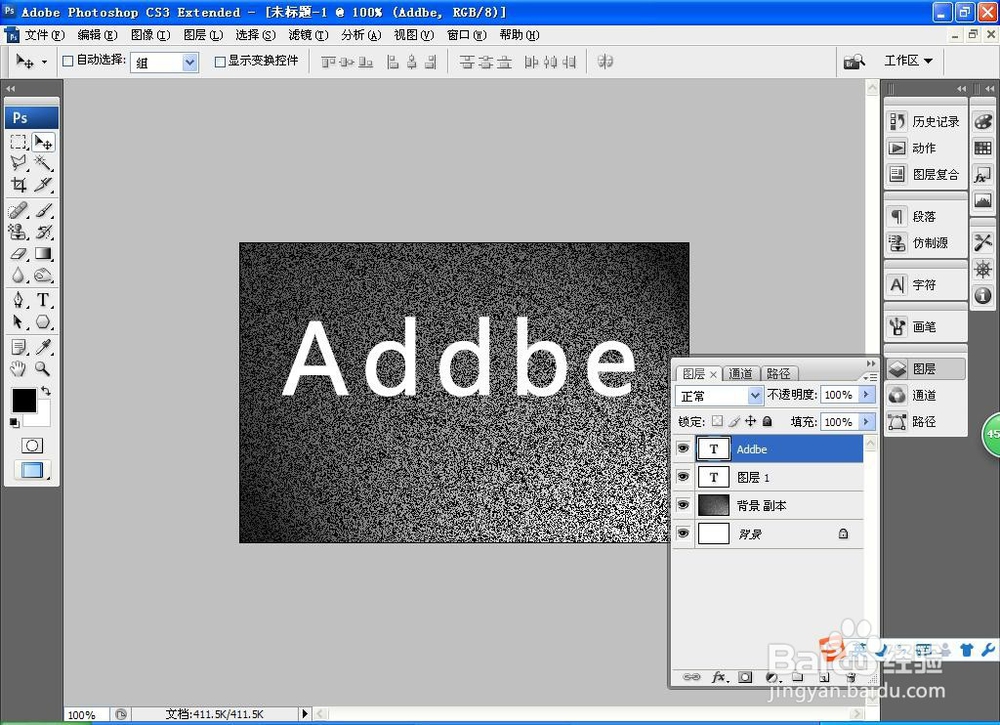Image resolution: width=1000 pixels, height=725 pixels.
Task: Open the 组 auto-select dropdown
Action: [x=189, y=62]
